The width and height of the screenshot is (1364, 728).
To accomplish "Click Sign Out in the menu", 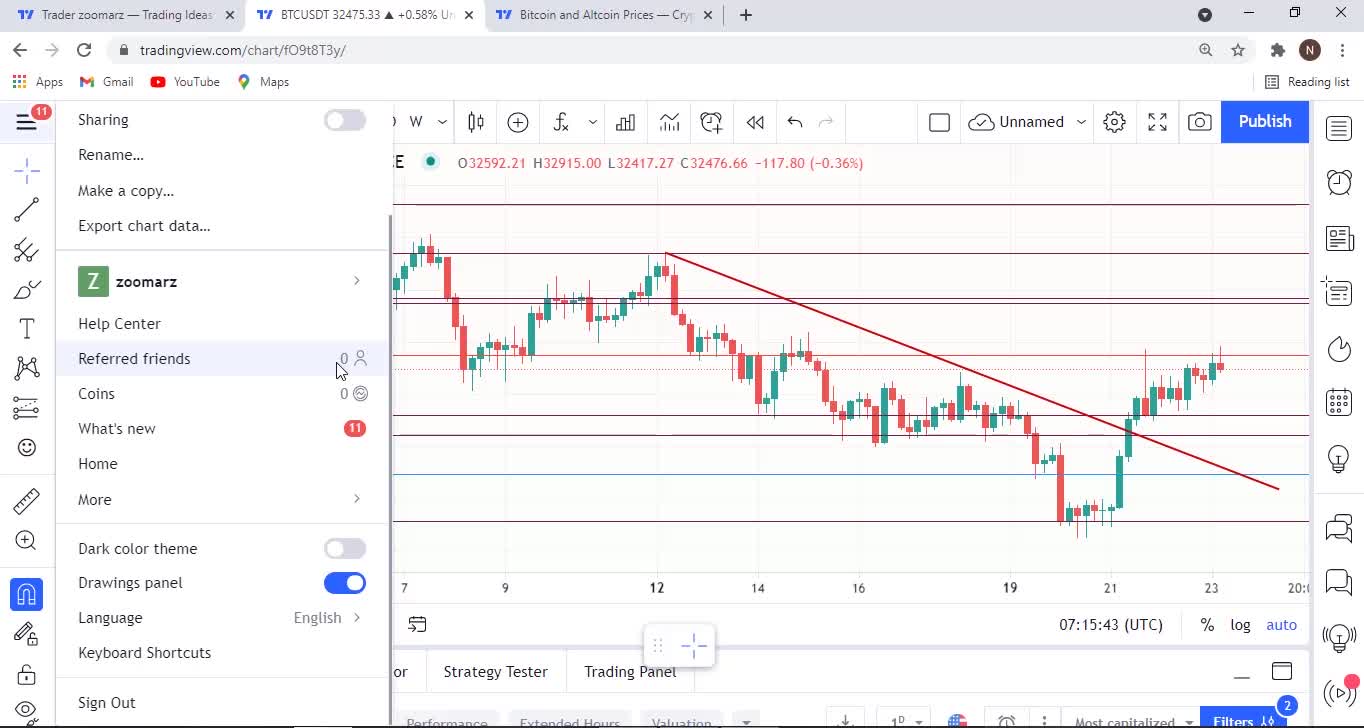I will coord(107,703).
